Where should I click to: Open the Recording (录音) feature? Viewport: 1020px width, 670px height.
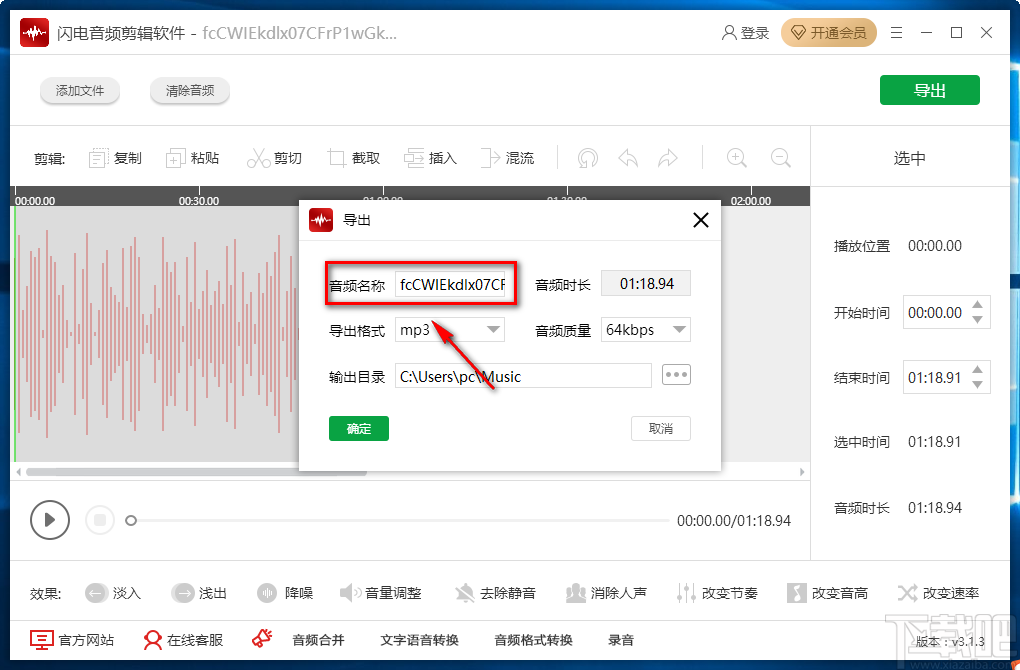621,640
